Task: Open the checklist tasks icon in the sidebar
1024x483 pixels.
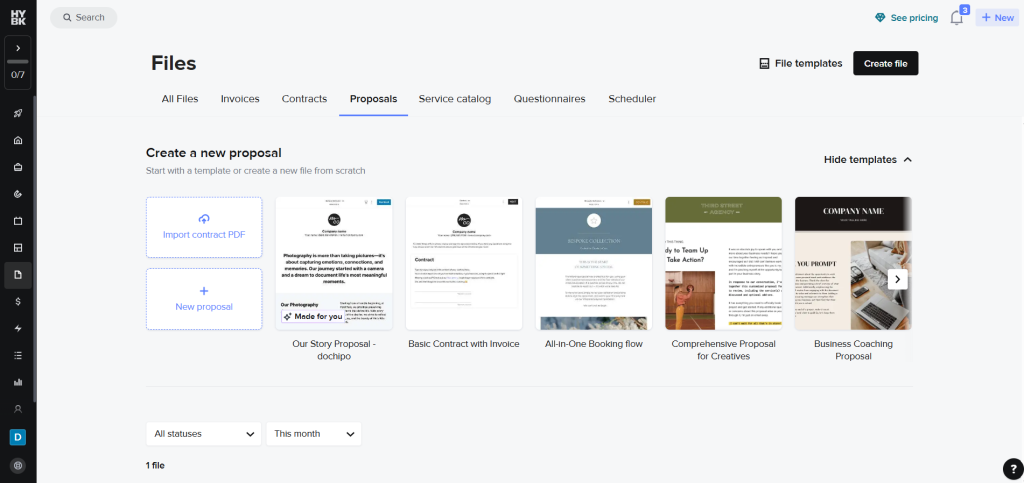Action: (x=18, y=355)
